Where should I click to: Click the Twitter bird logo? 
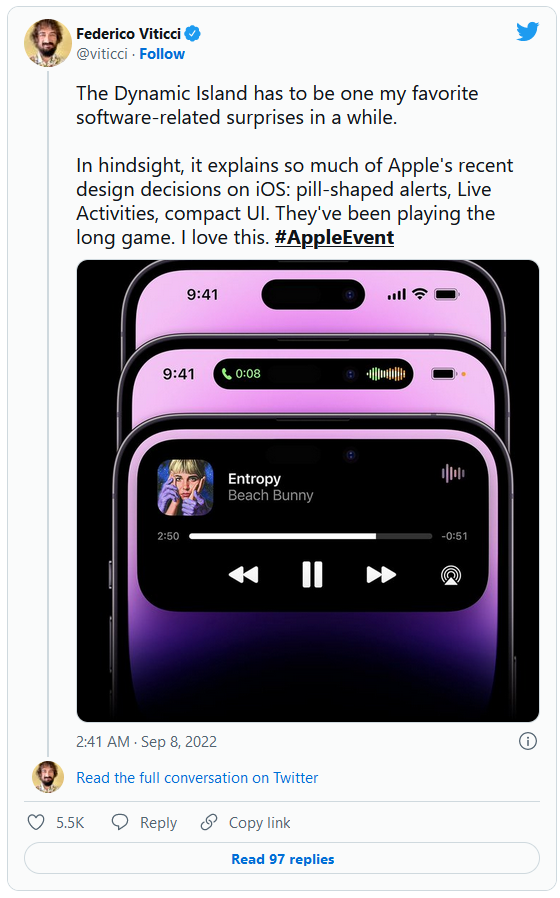(527, 31)
